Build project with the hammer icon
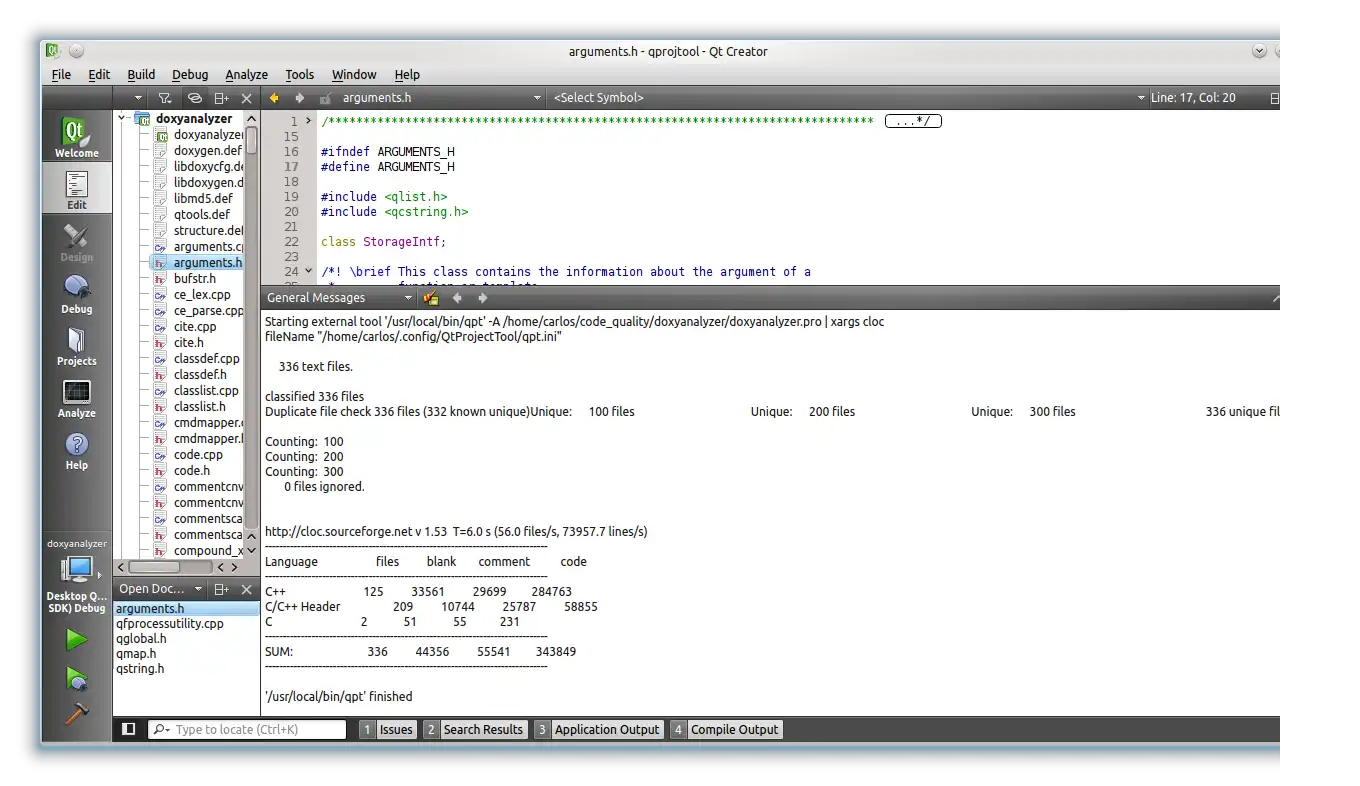This screenshot has width=1360, height=786. click(x=76, y=713)
